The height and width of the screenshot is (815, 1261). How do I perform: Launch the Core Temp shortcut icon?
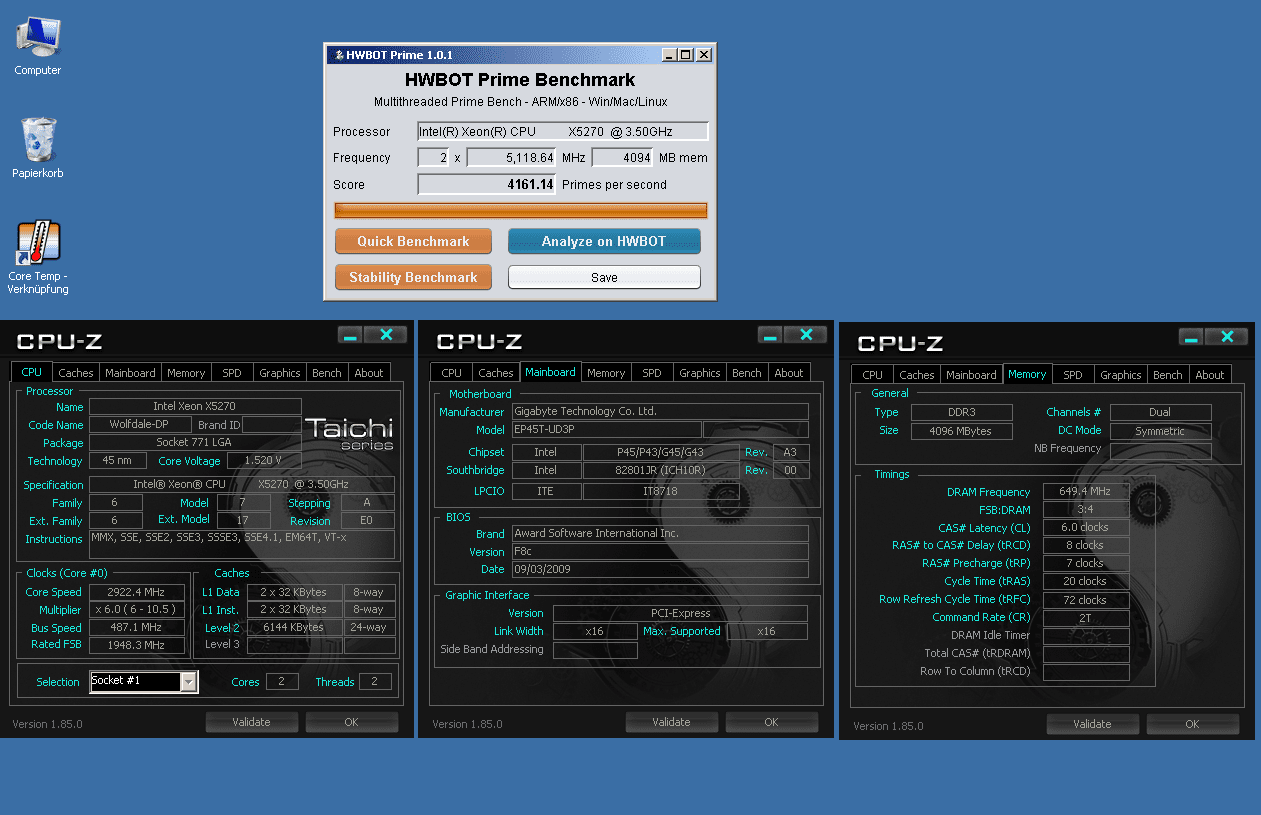click(38, 257)
